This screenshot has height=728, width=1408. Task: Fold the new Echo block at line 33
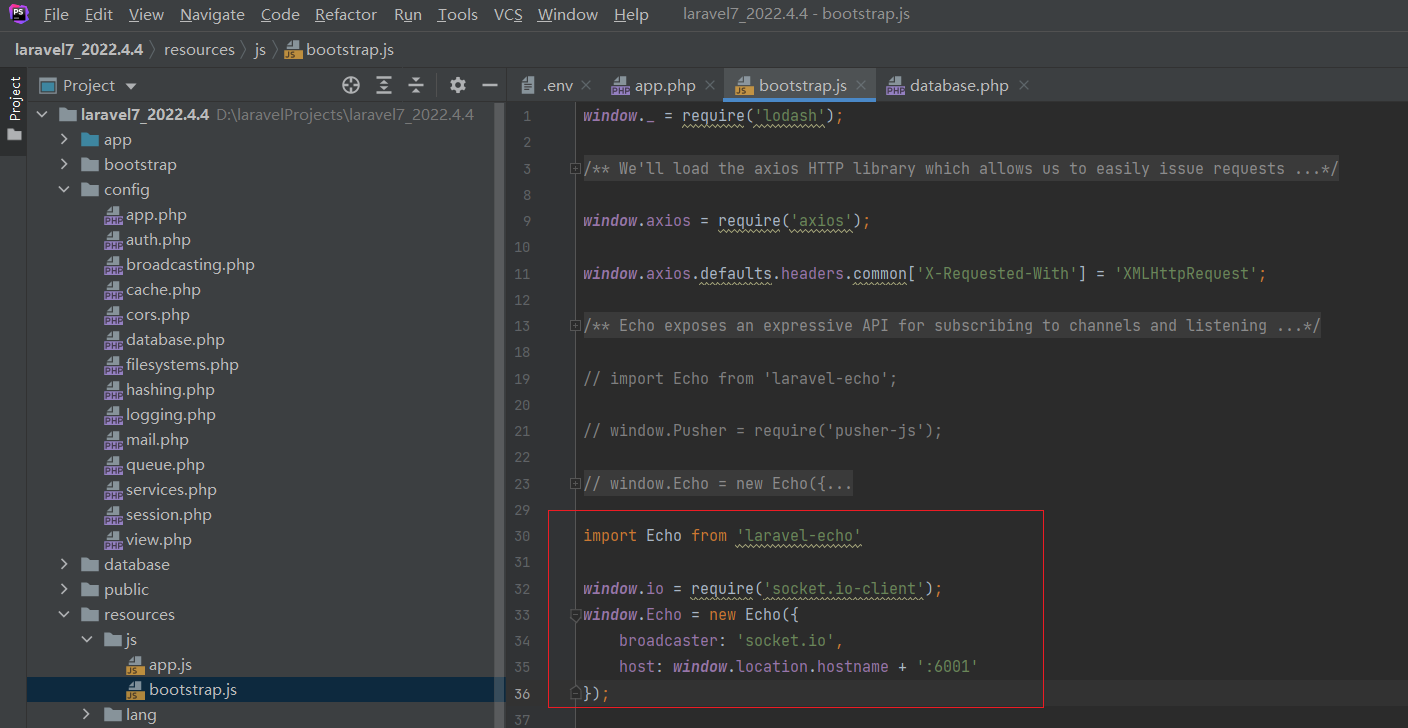point(575,614)
